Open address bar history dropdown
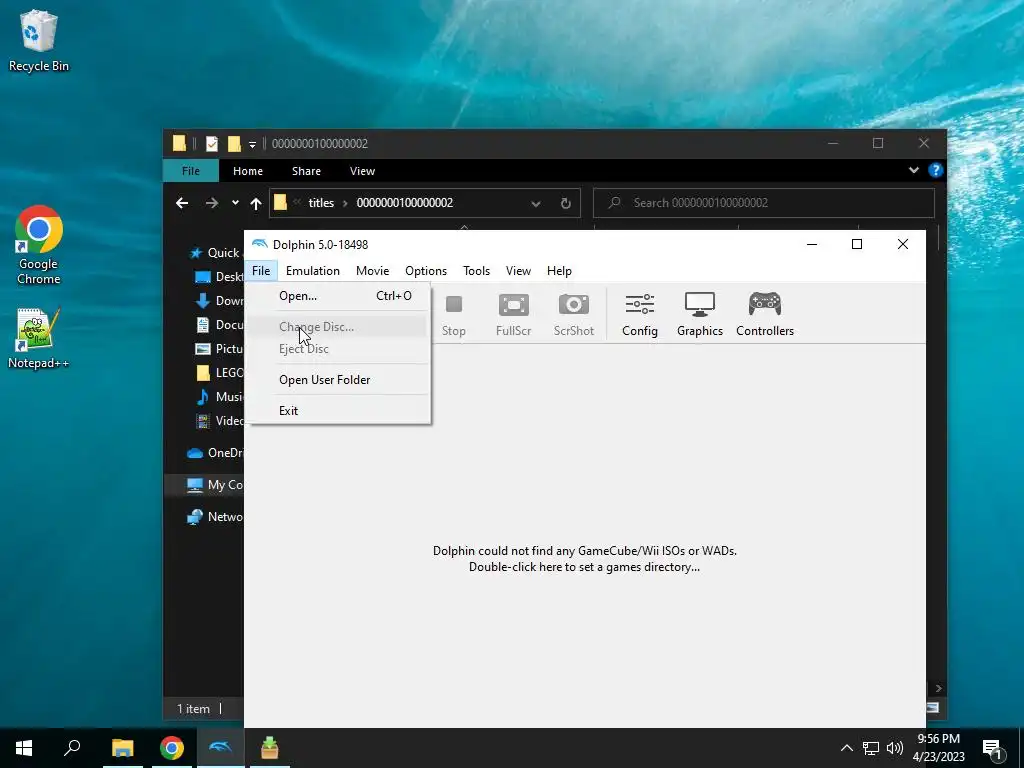This screenshot has height=768, width=1024. tap(536, 203)
